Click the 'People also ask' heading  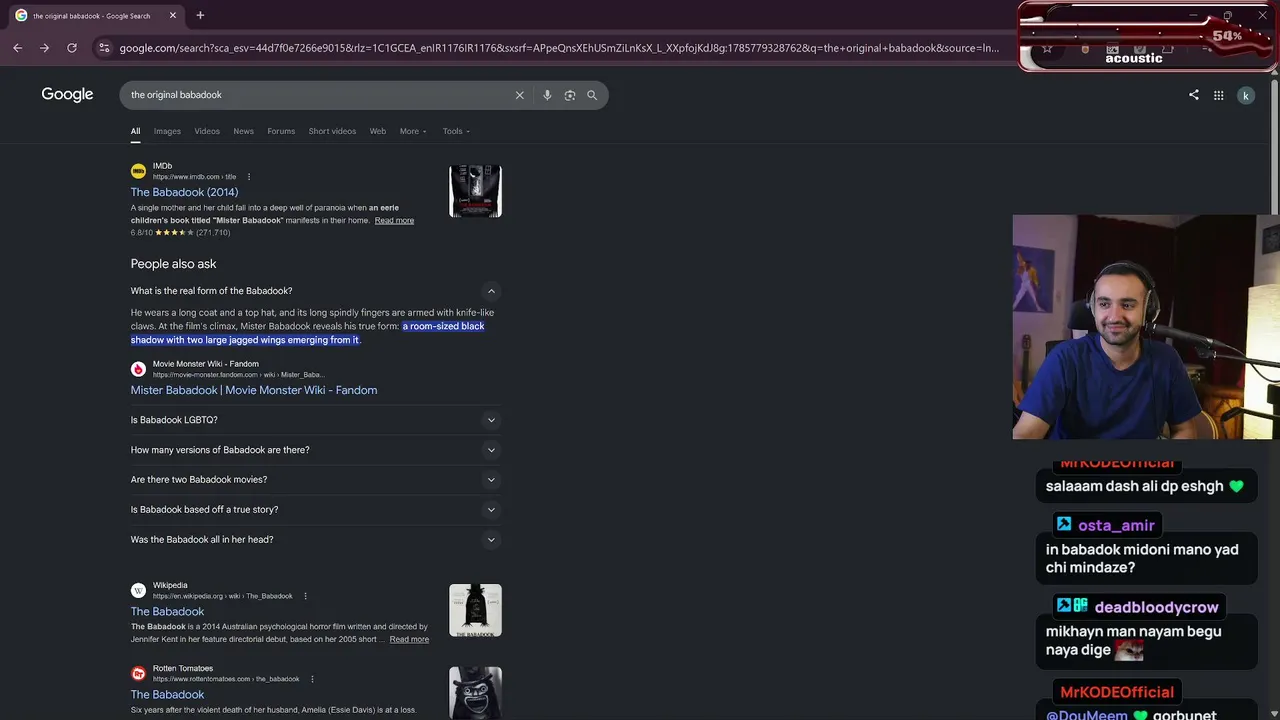point(173,264)
